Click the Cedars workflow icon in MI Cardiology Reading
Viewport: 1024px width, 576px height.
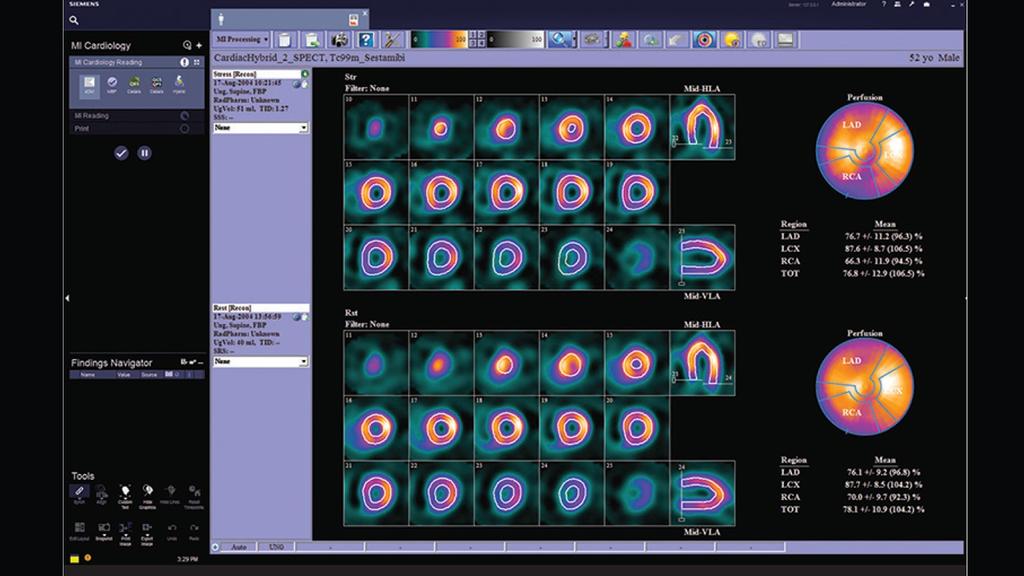135,83
